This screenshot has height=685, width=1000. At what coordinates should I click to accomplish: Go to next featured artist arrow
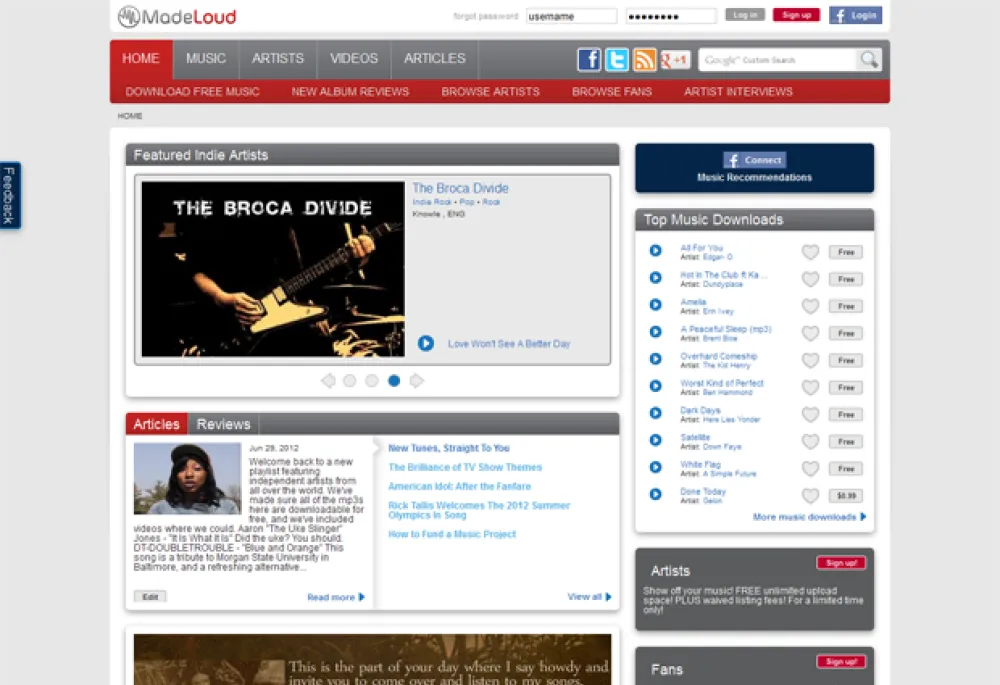pos(416,381)
